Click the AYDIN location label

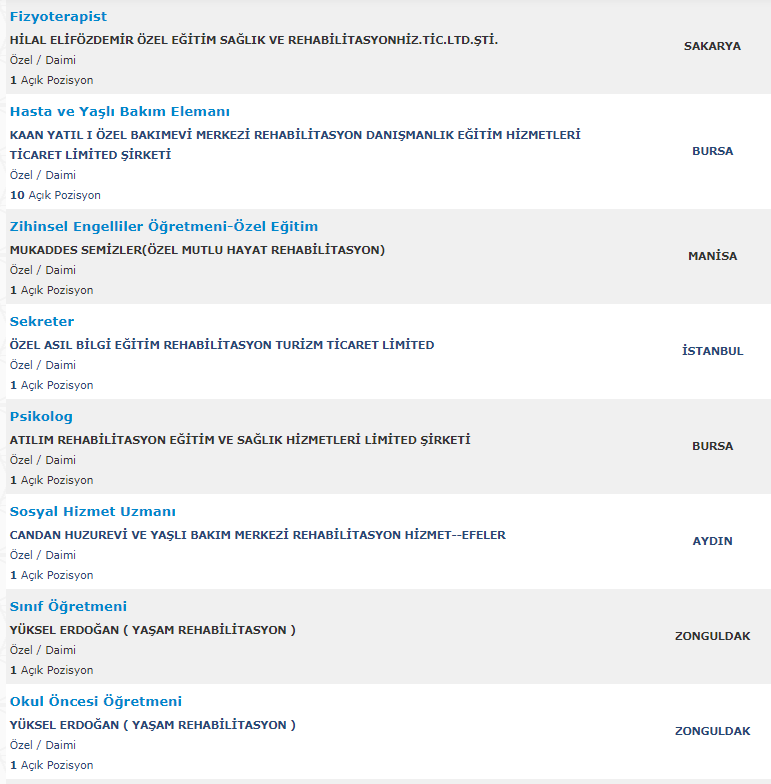click(x=712, y=541)
